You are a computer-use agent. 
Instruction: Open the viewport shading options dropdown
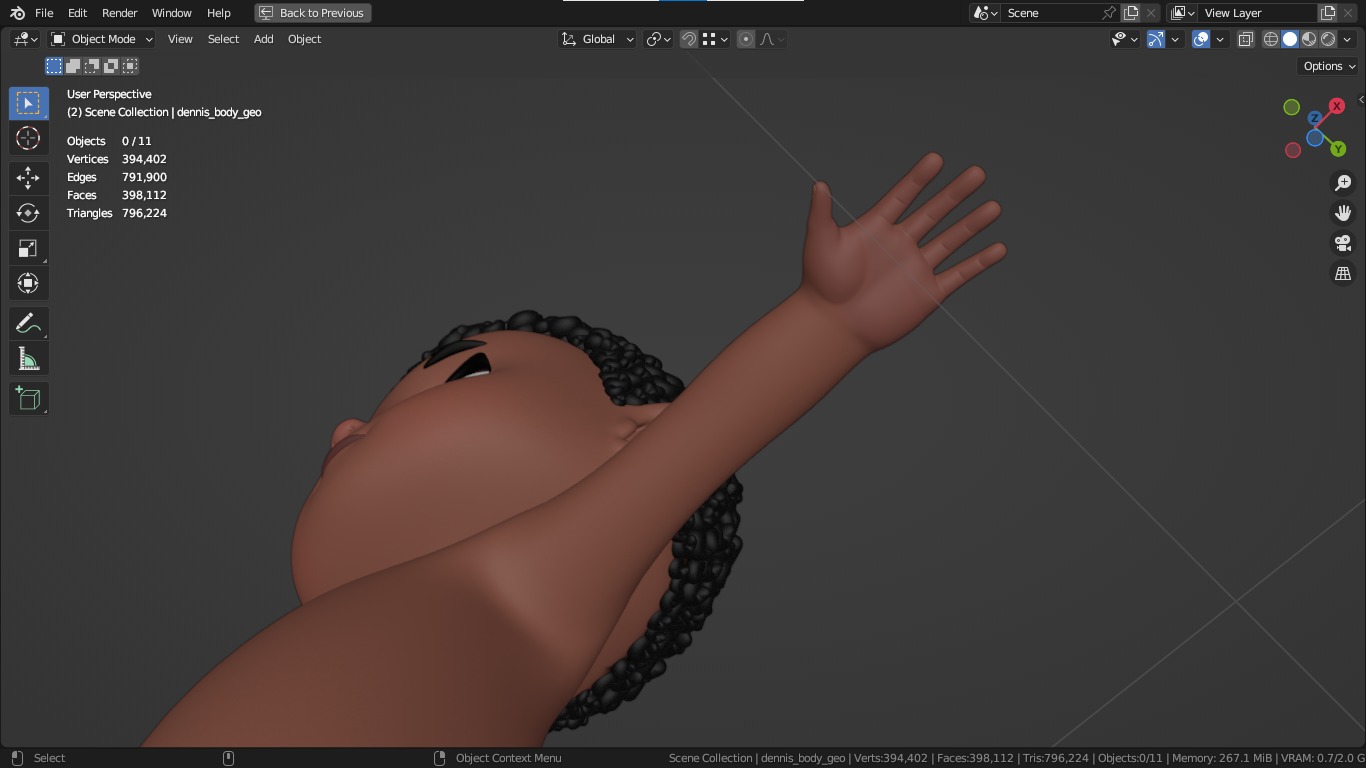tap(1347, 39)
